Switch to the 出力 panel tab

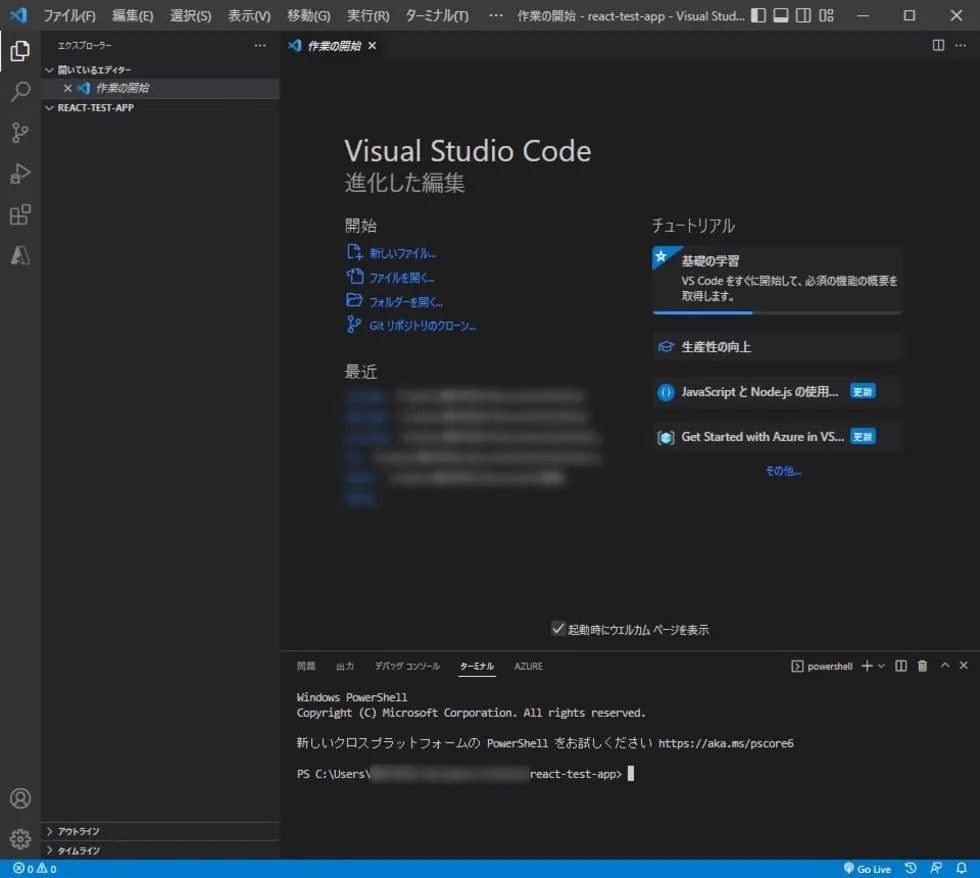coord(345,666)
